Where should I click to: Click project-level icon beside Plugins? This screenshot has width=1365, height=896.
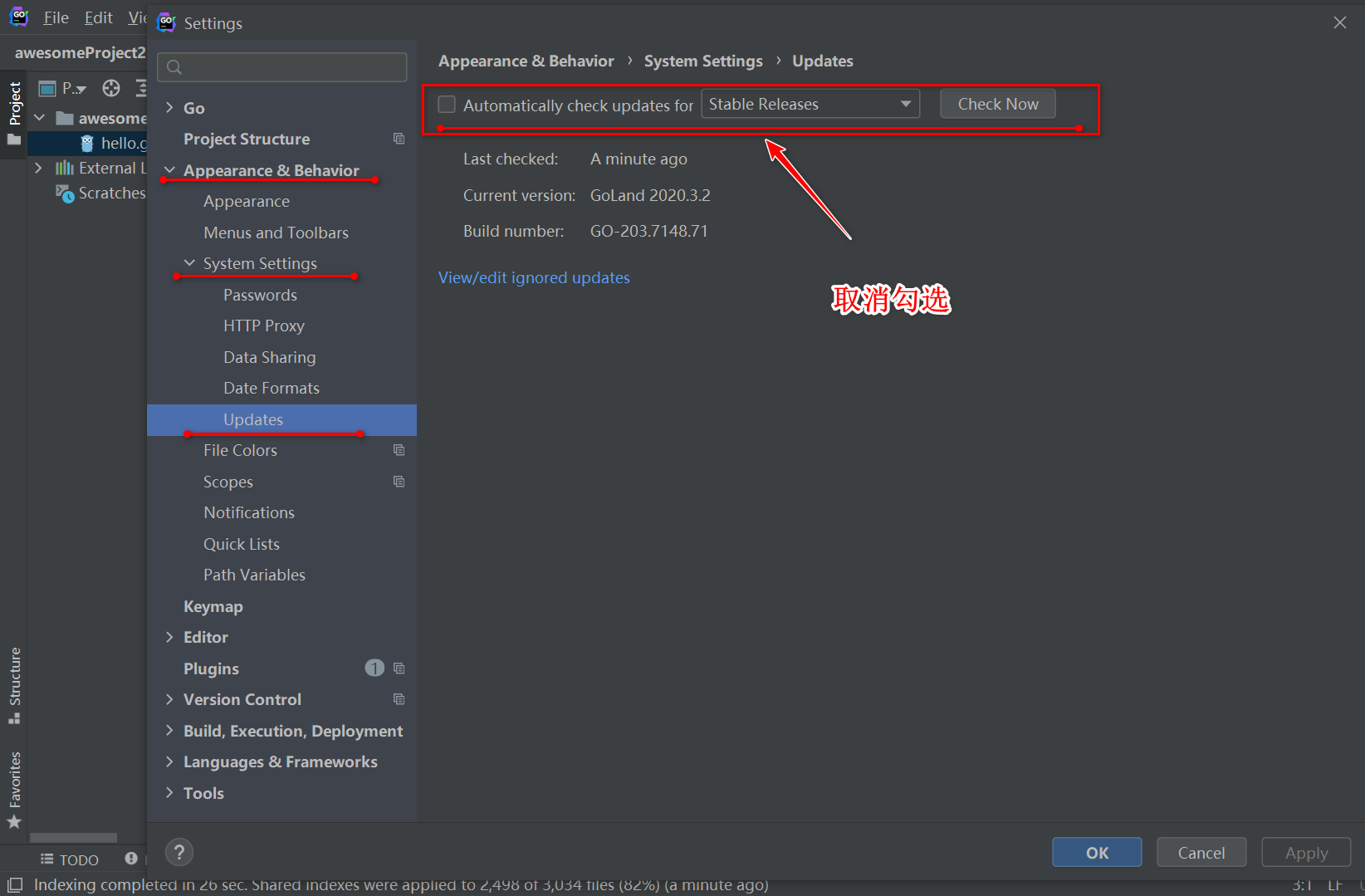click(x=399, y=668)
